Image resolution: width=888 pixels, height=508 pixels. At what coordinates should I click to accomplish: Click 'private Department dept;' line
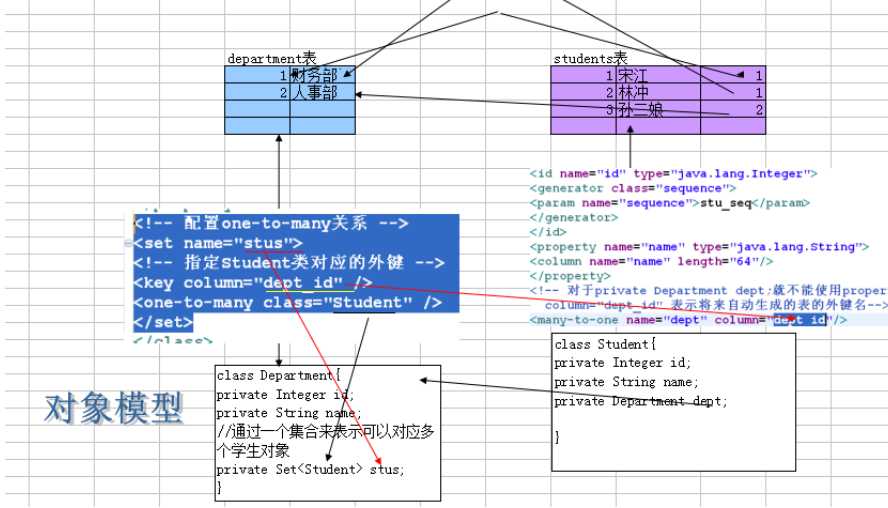(641, 401)
